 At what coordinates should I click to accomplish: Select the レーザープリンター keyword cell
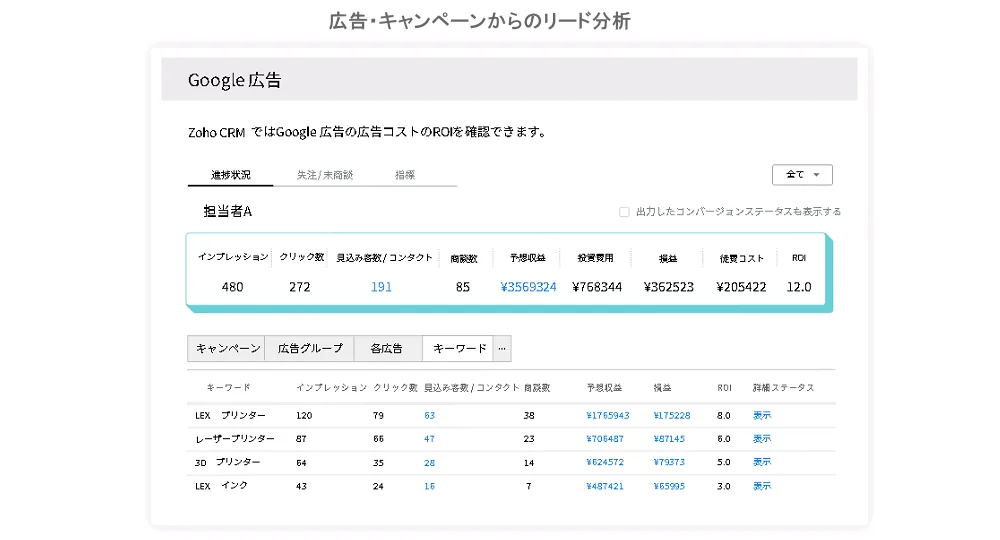(235, 439)
